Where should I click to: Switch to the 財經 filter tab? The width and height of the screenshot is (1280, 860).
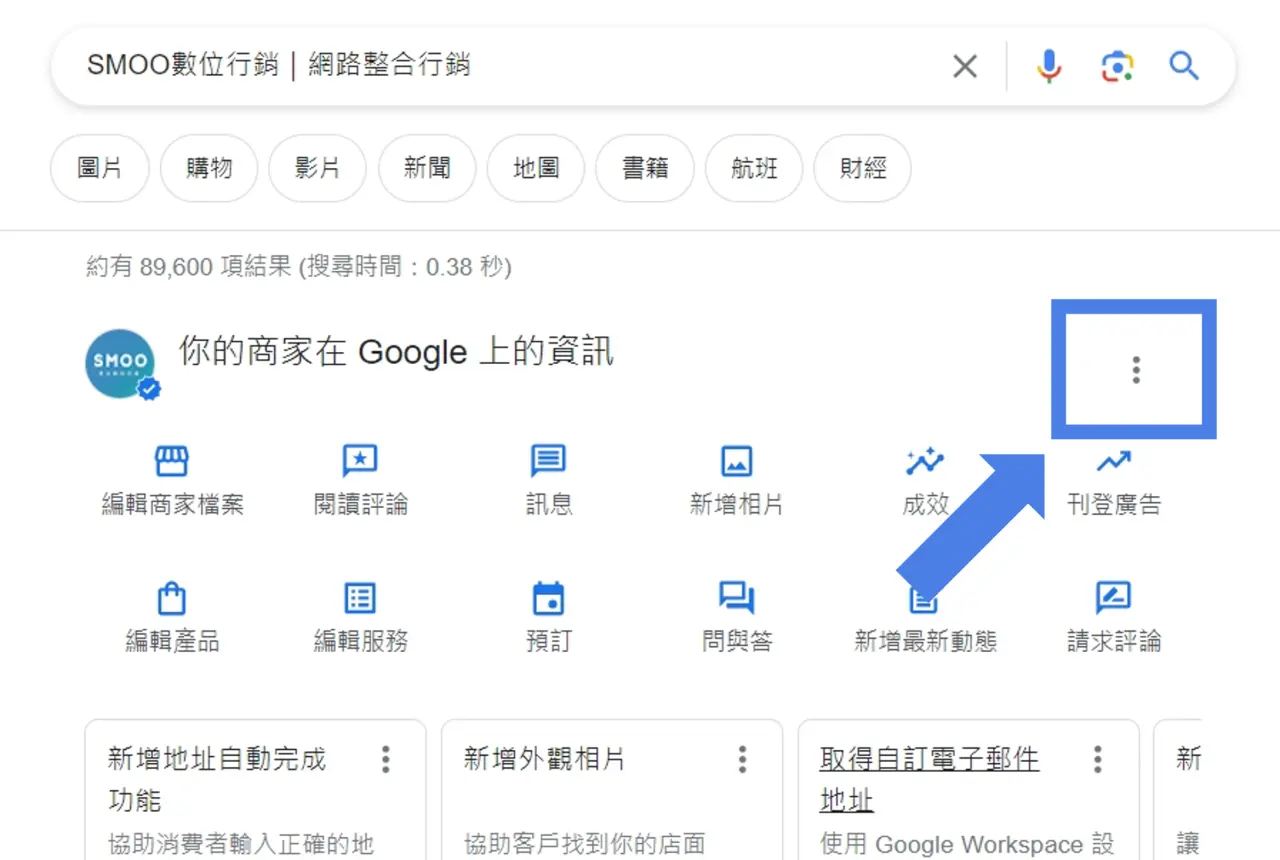tap(863, 168)
